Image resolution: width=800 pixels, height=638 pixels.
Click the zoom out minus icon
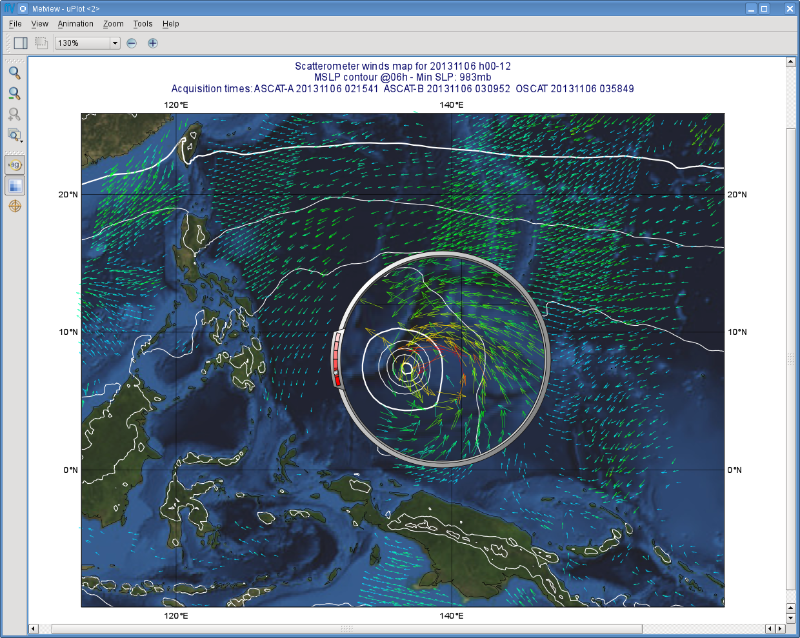[x=132, y=43]
